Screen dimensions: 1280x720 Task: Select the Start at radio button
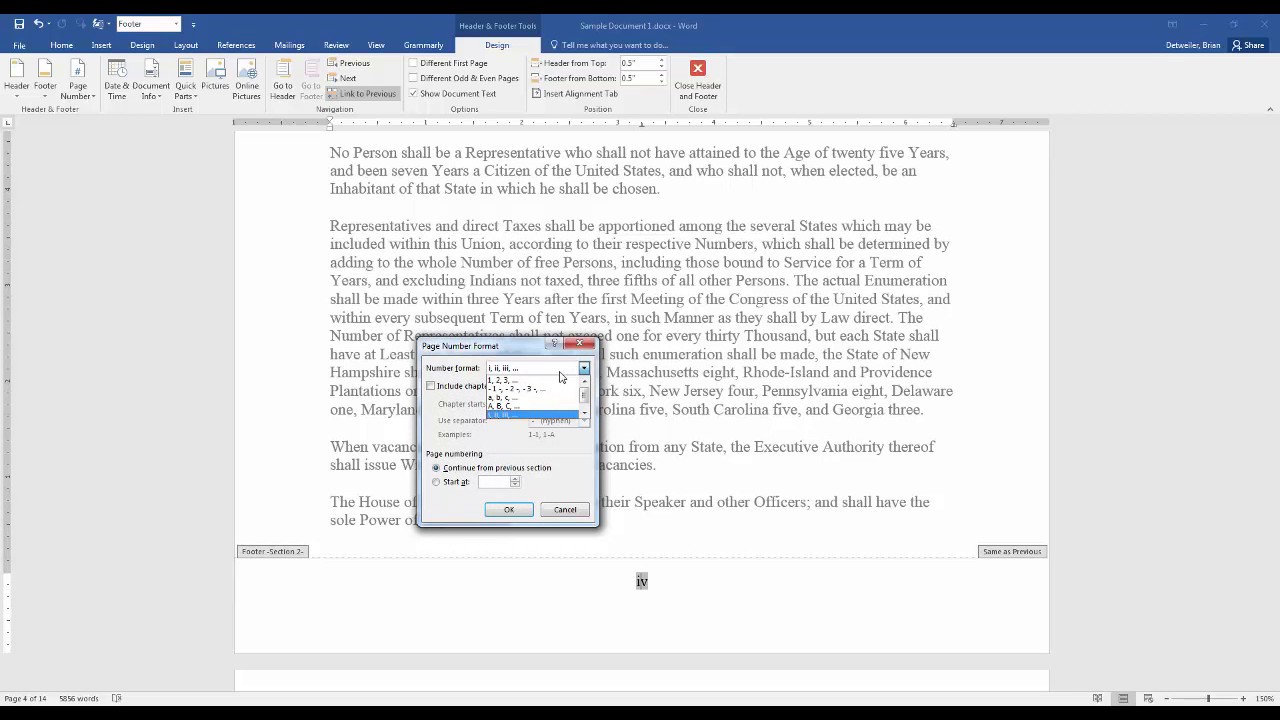coord(436,482)
